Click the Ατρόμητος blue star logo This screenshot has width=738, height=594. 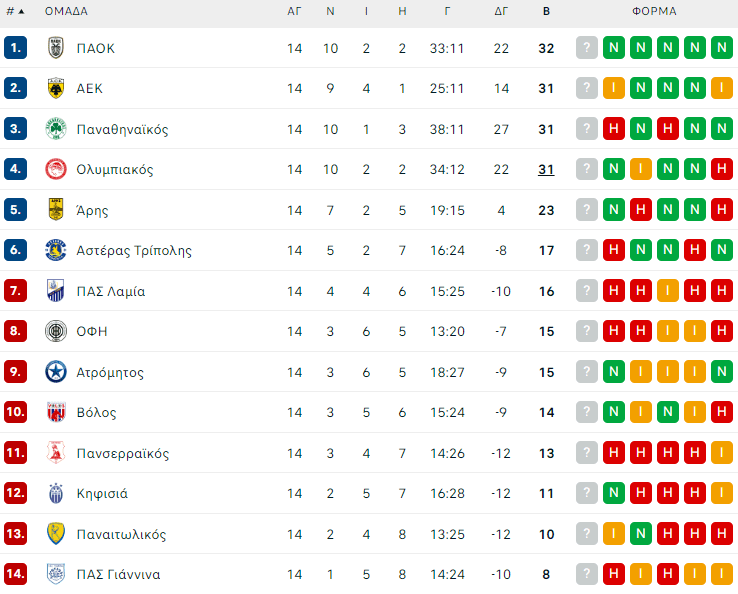pos(56,372)
